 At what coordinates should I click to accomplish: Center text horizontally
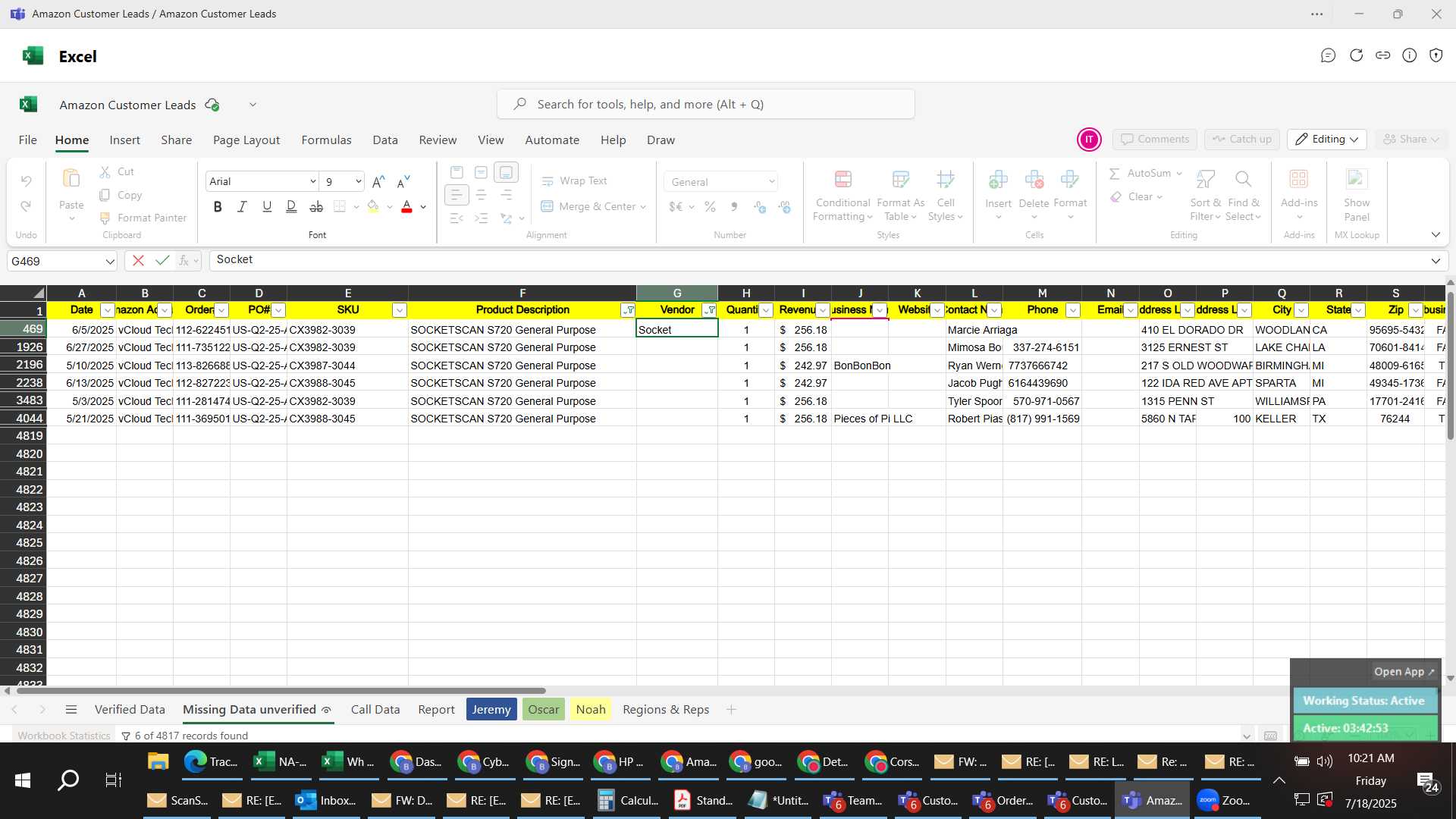(x=481, y=195)
